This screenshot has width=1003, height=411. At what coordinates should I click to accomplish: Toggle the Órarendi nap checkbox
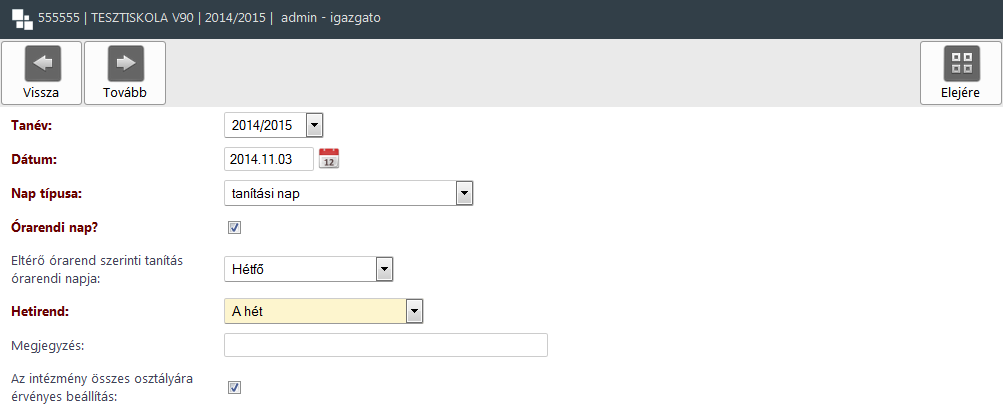[234, 228]
